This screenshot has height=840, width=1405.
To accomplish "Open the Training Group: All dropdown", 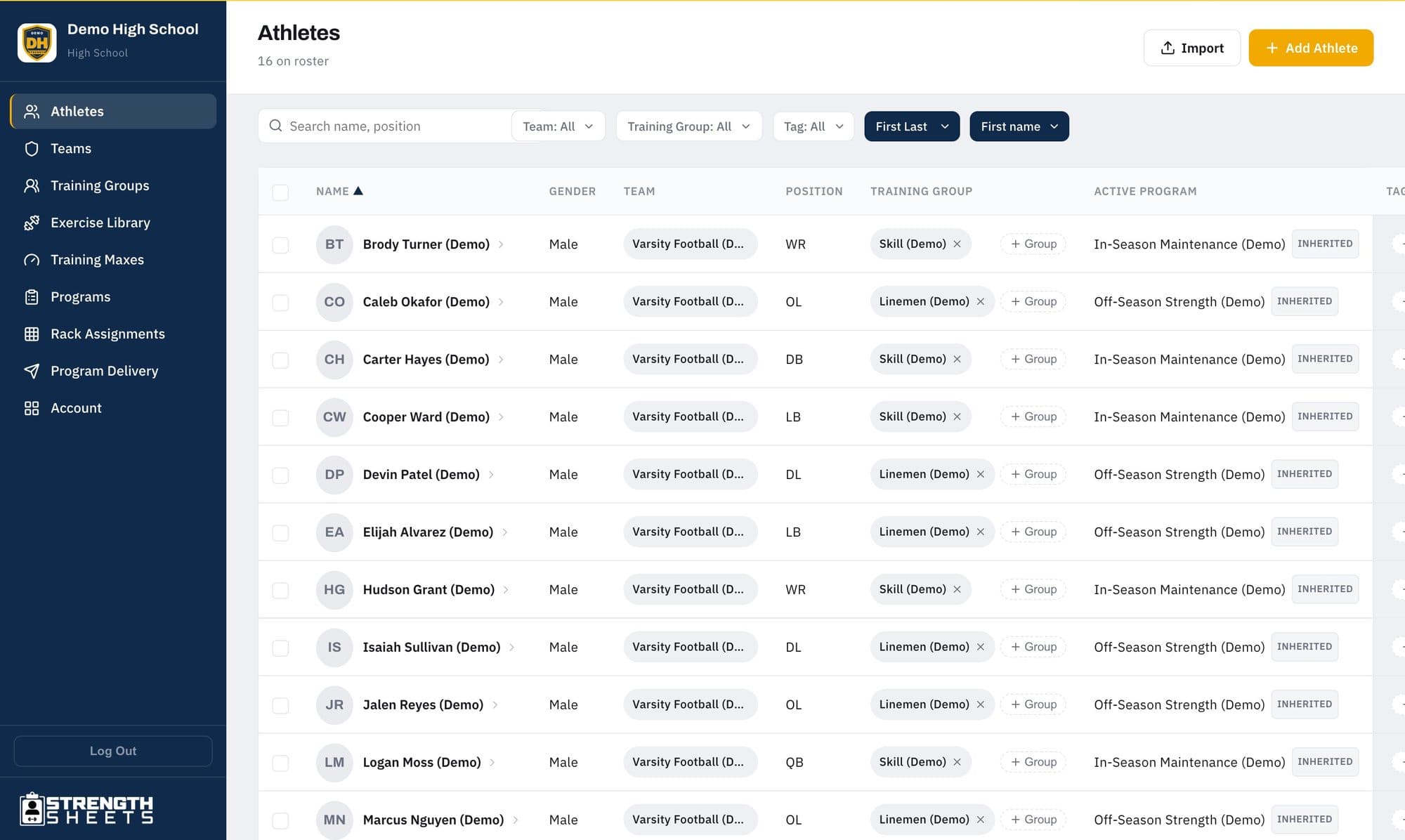I will [689, 126].
